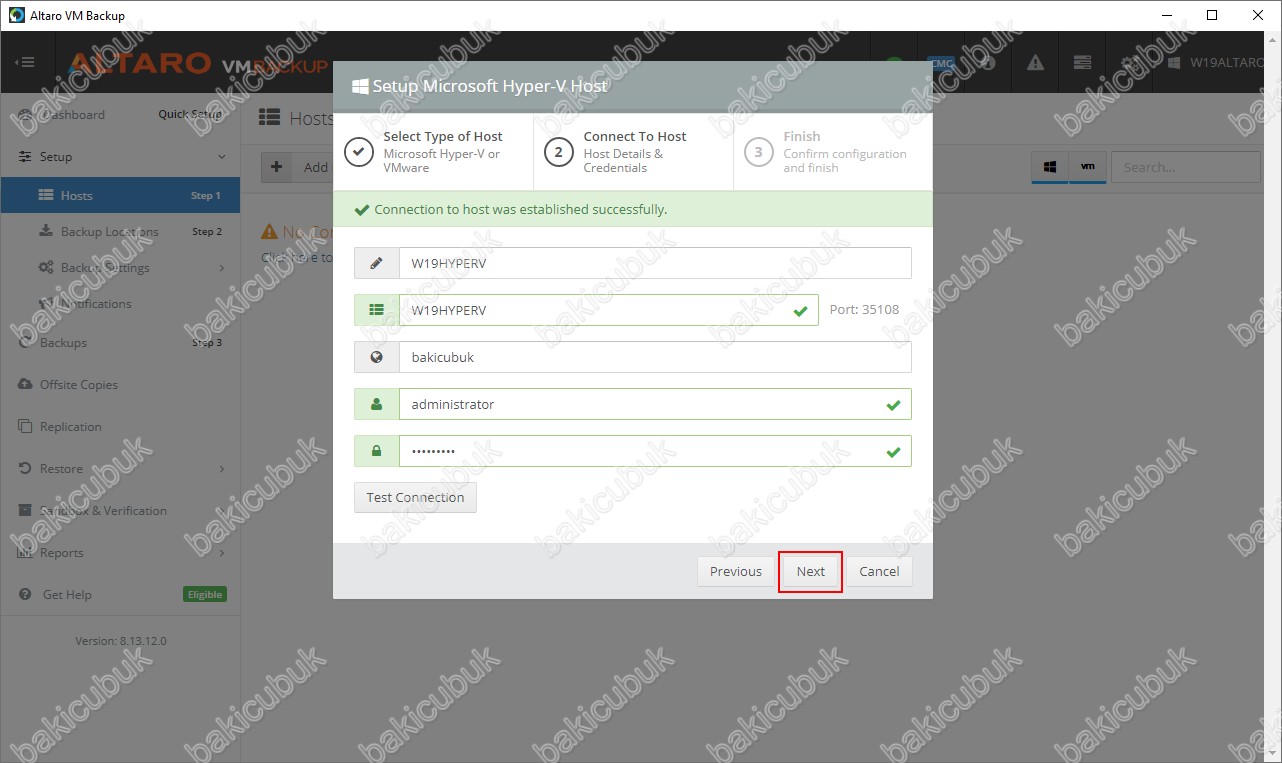Click the domain field containing bakicubuk
This screenshot has width=1282, height=763.
[655, 357]
